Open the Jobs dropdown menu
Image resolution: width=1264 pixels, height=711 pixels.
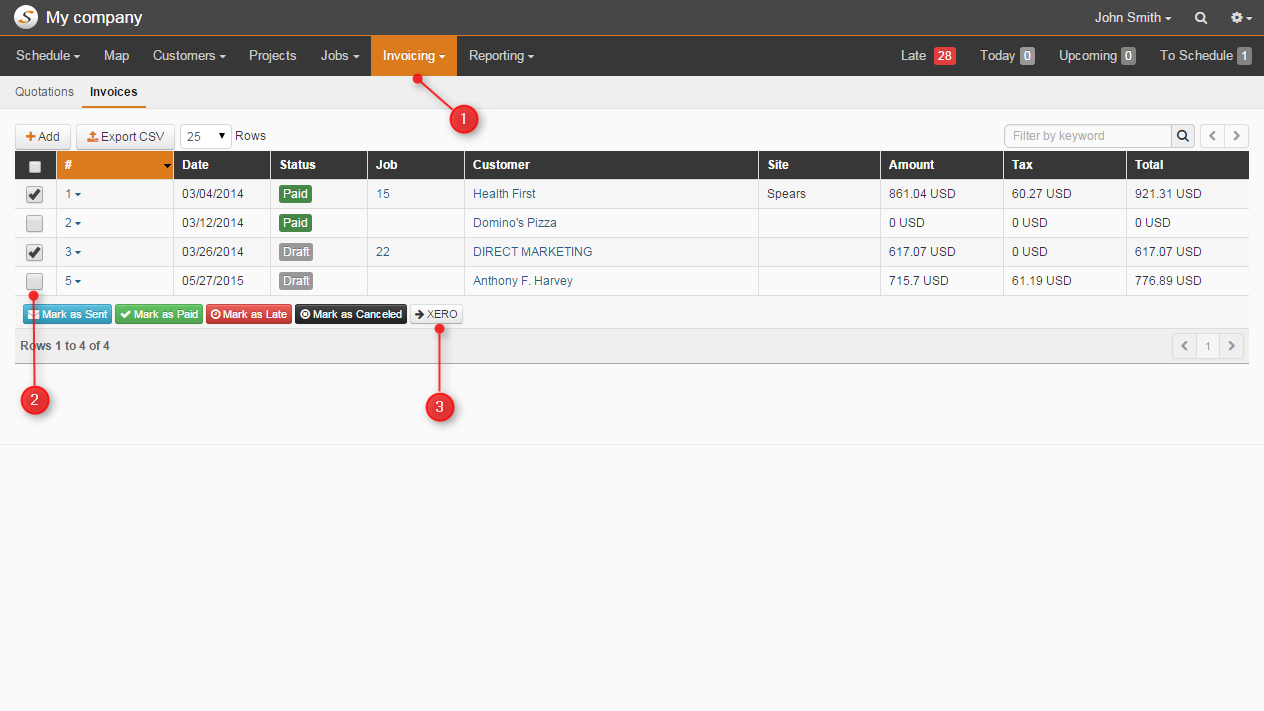click(340, 56)
